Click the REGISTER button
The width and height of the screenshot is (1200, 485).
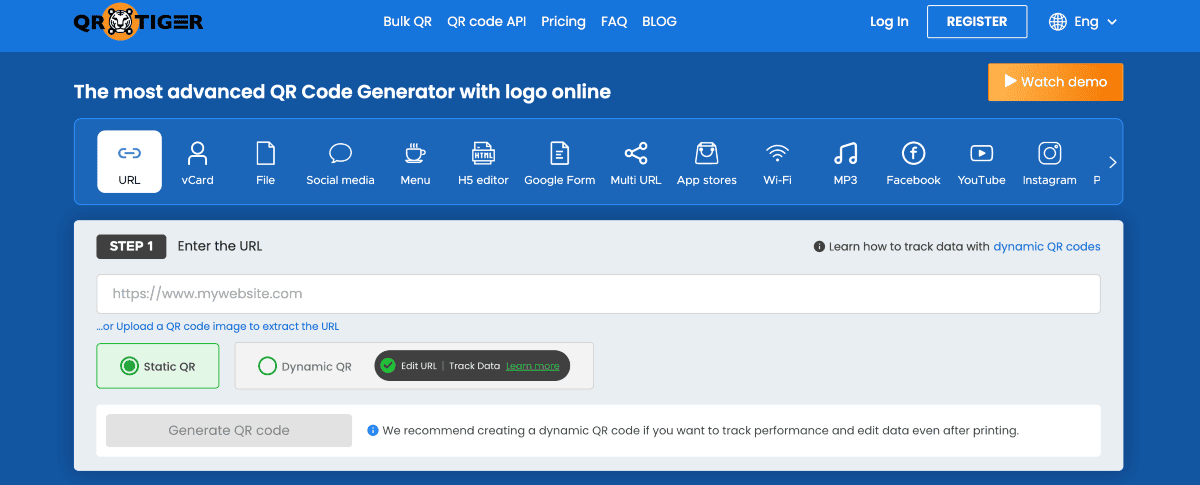click(x=976, y=21)
